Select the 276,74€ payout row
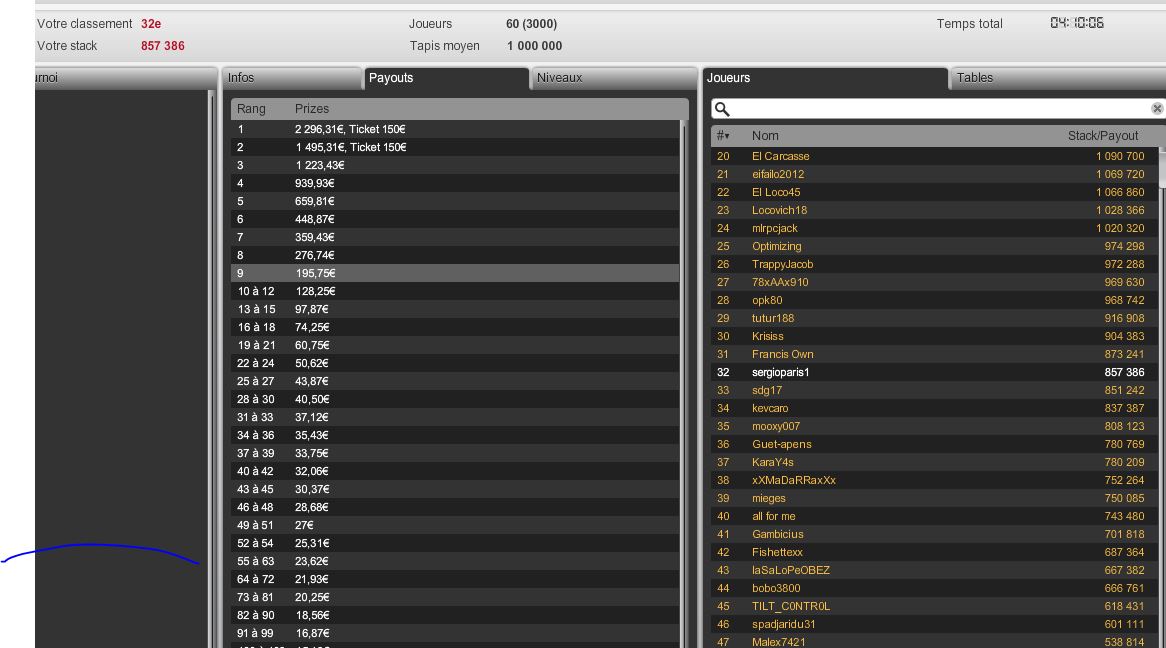 (455, 255)
